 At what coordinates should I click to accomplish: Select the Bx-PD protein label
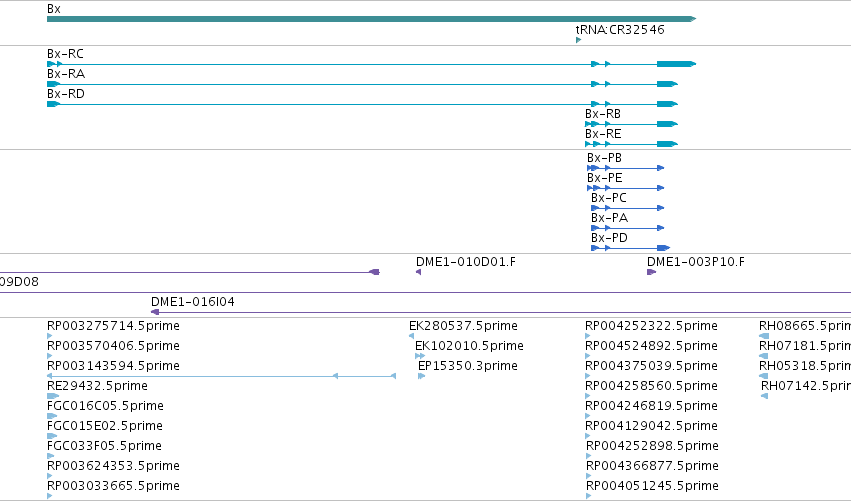click(x=609, y=238)
